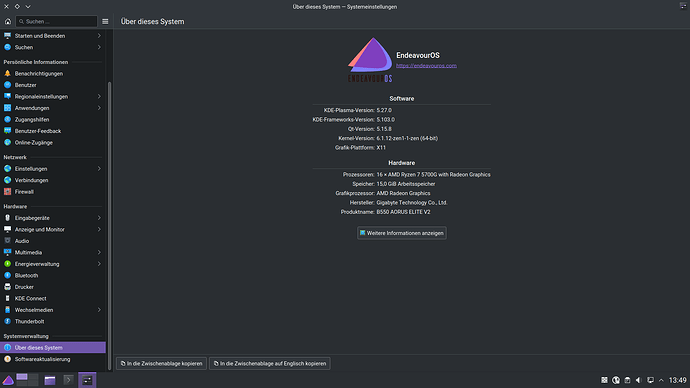Expand the Regionaleinstellungen chevron
The width and height of the screenshot is (690, 388).
[99, 96]
